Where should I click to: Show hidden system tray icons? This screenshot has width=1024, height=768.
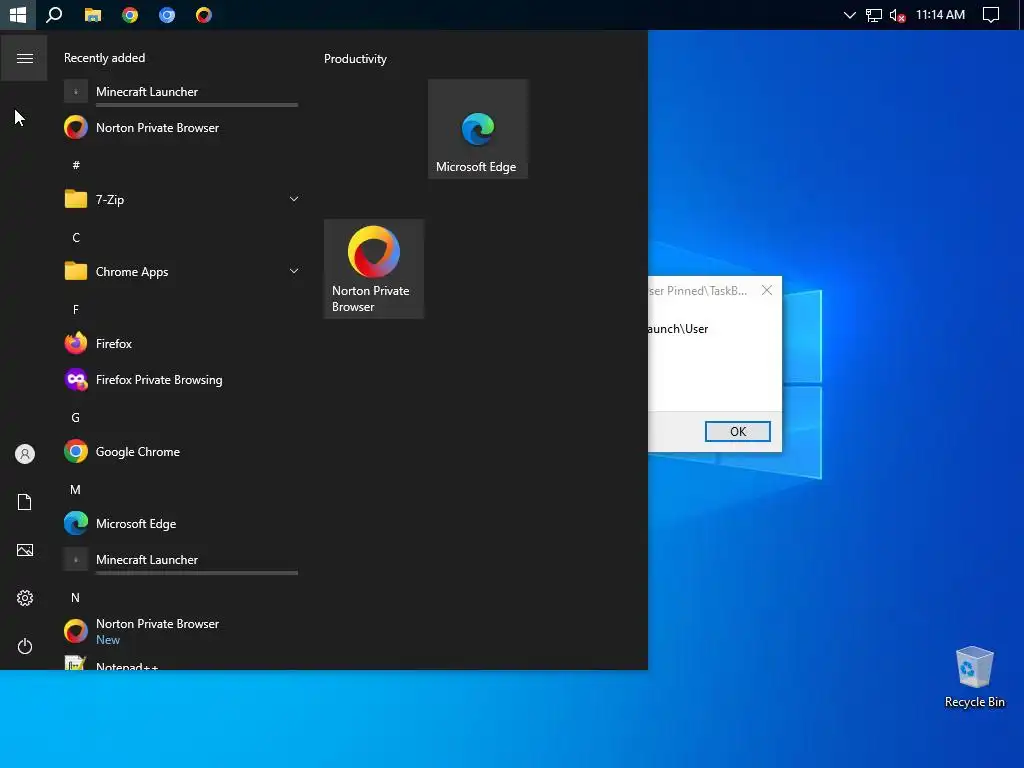[849, 14]
